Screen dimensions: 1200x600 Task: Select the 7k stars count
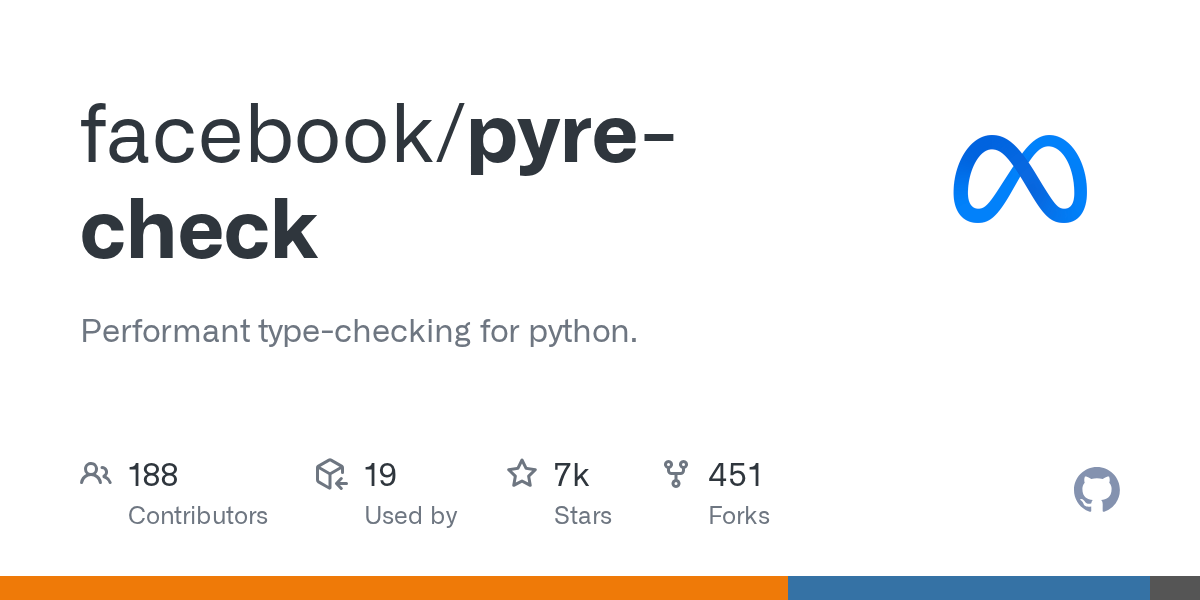point(571,475)
